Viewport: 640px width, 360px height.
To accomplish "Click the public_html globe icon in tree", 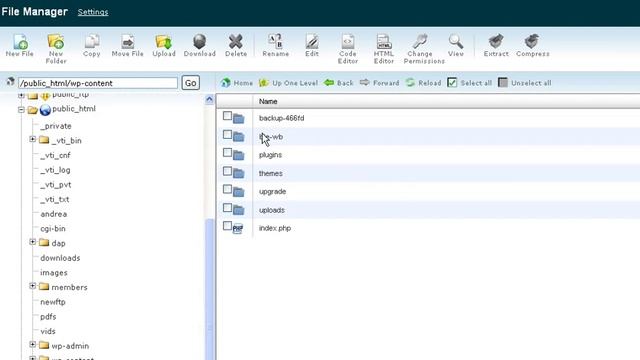I will (45, 109).
